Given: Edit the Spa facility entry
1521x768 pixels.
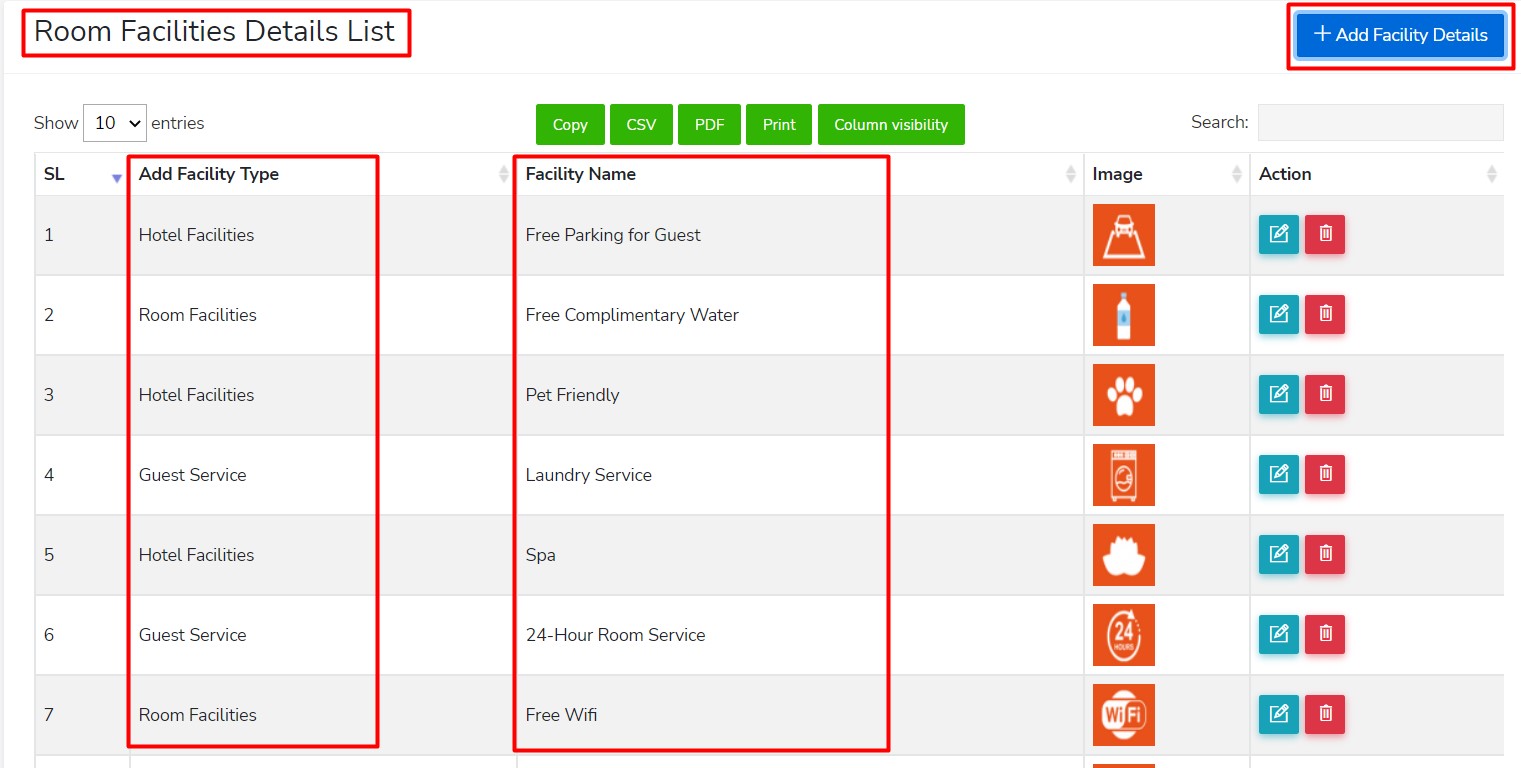Looking at the screenshot, I should pyautogui.click(x=1278, y=555).
